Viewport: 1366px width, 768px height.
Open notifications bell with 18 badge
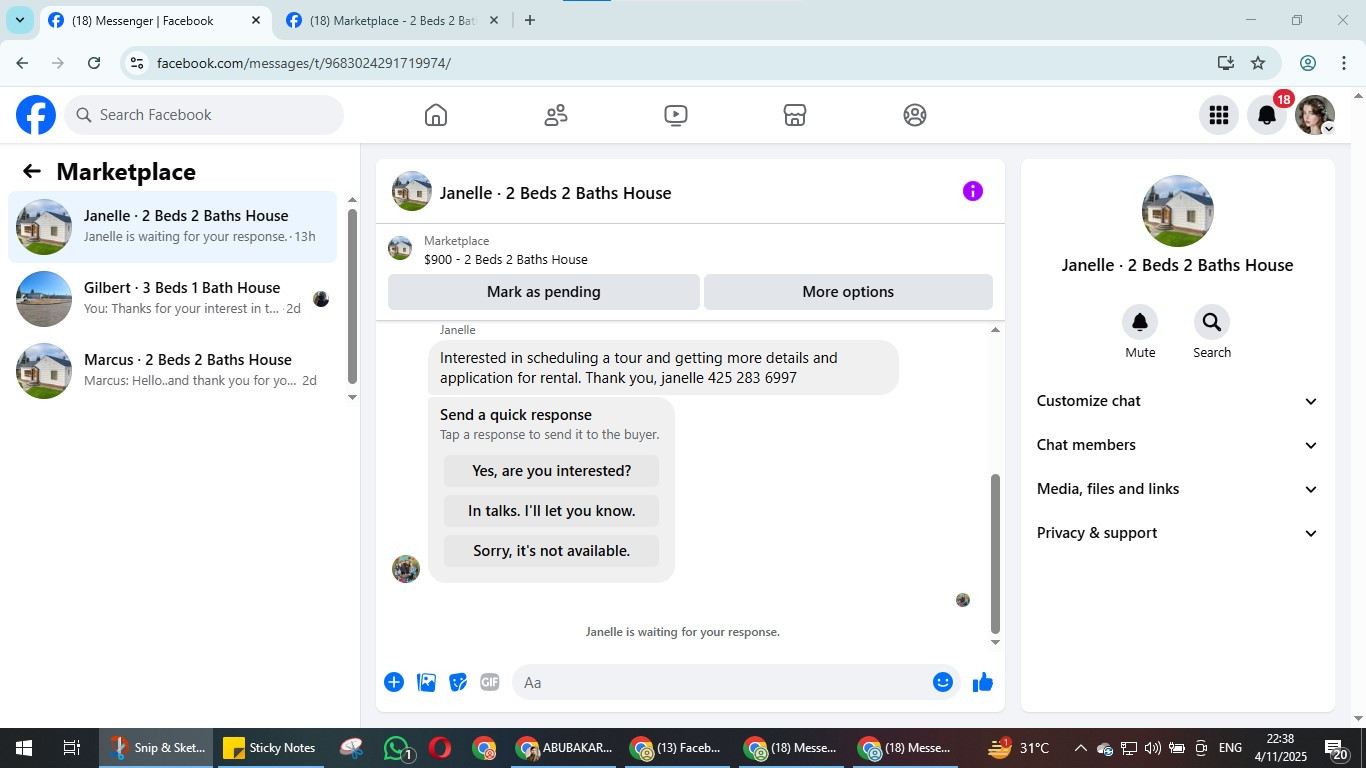(x=1267, y=115)
